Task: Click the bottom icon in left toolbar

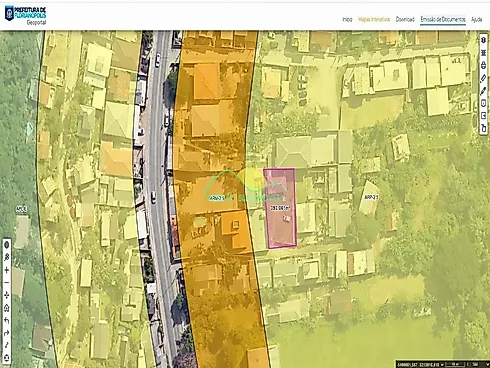Action: (7, 358)
